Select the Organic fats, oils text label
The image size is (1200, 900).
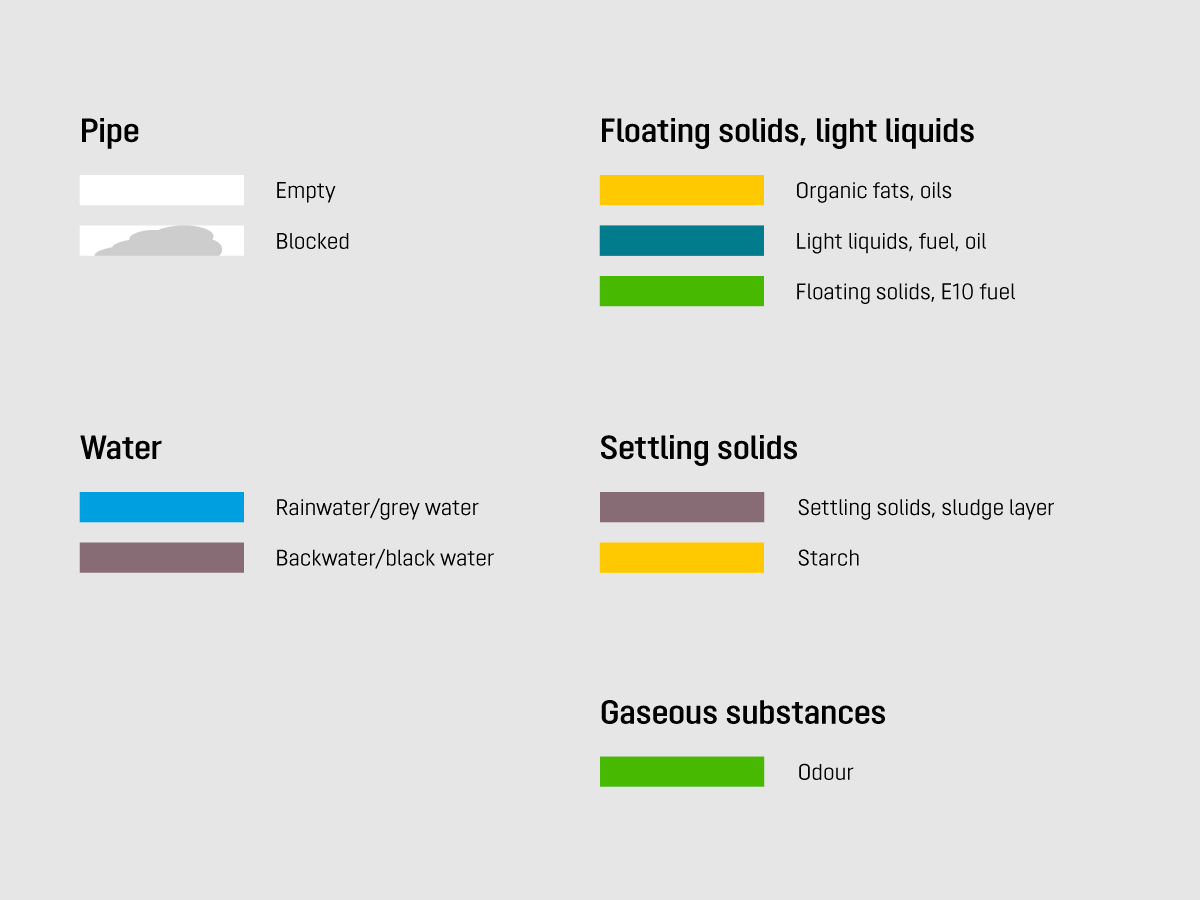(873, 191)
